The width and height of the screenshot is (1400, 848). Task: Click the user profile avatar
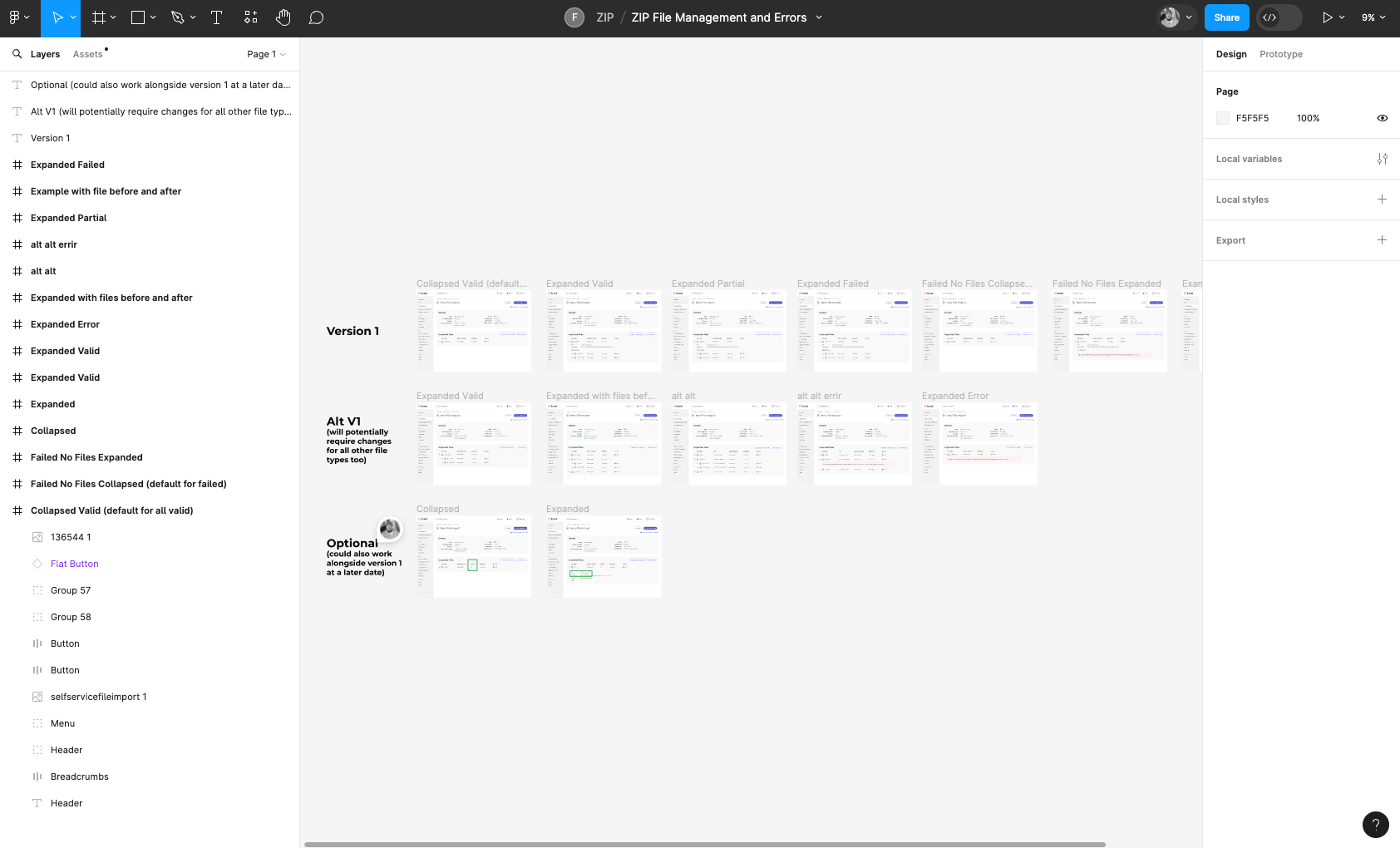[1170, 17]
